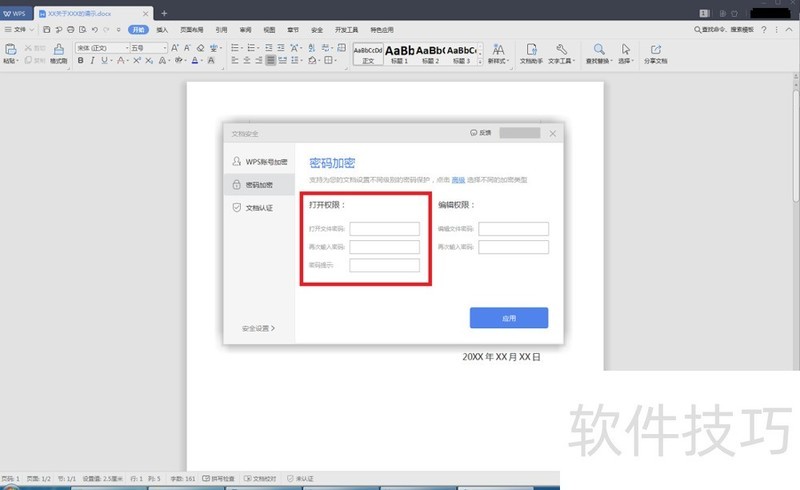Toggle Underline formatting
The width and height of the screenshot is (800, 490).
[104, 61]
